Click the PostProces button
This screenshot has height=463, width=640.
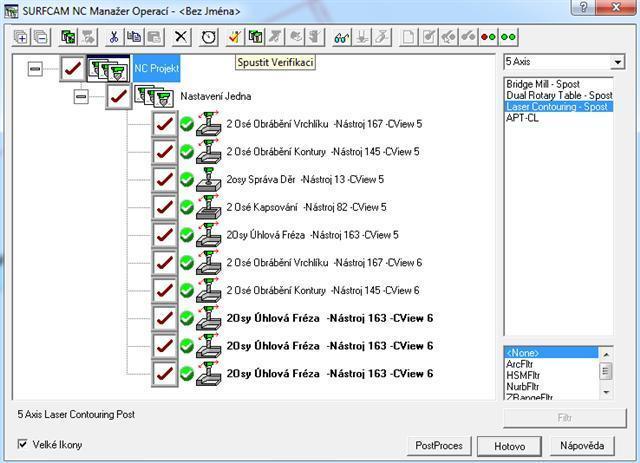(x=439, y=445)
